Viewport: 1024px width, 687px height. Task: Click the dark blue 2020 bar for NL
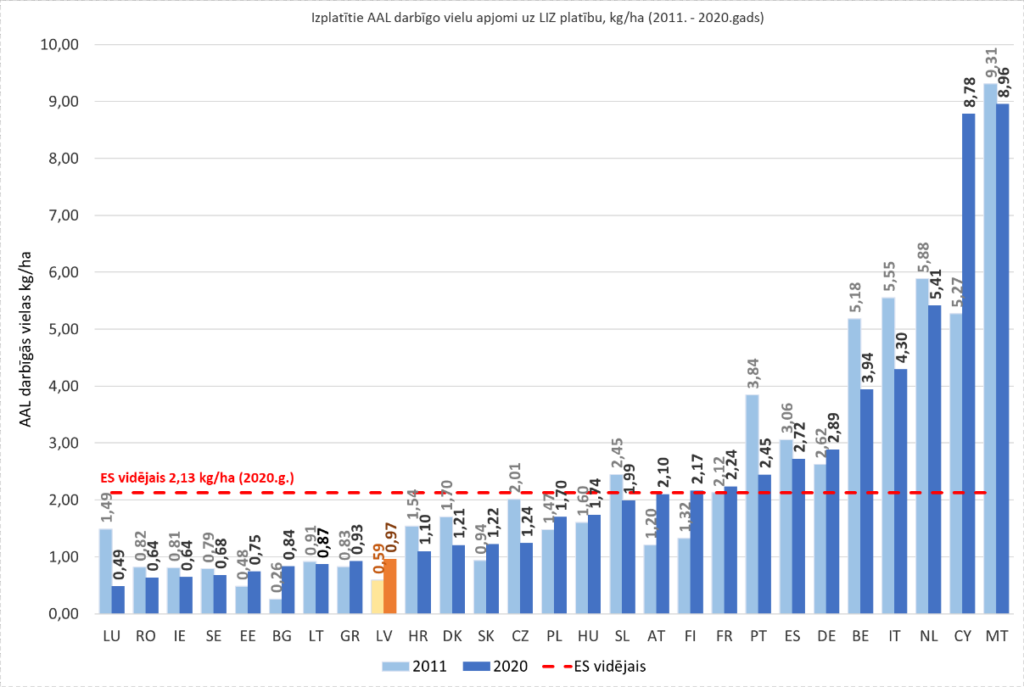[934, 459]
